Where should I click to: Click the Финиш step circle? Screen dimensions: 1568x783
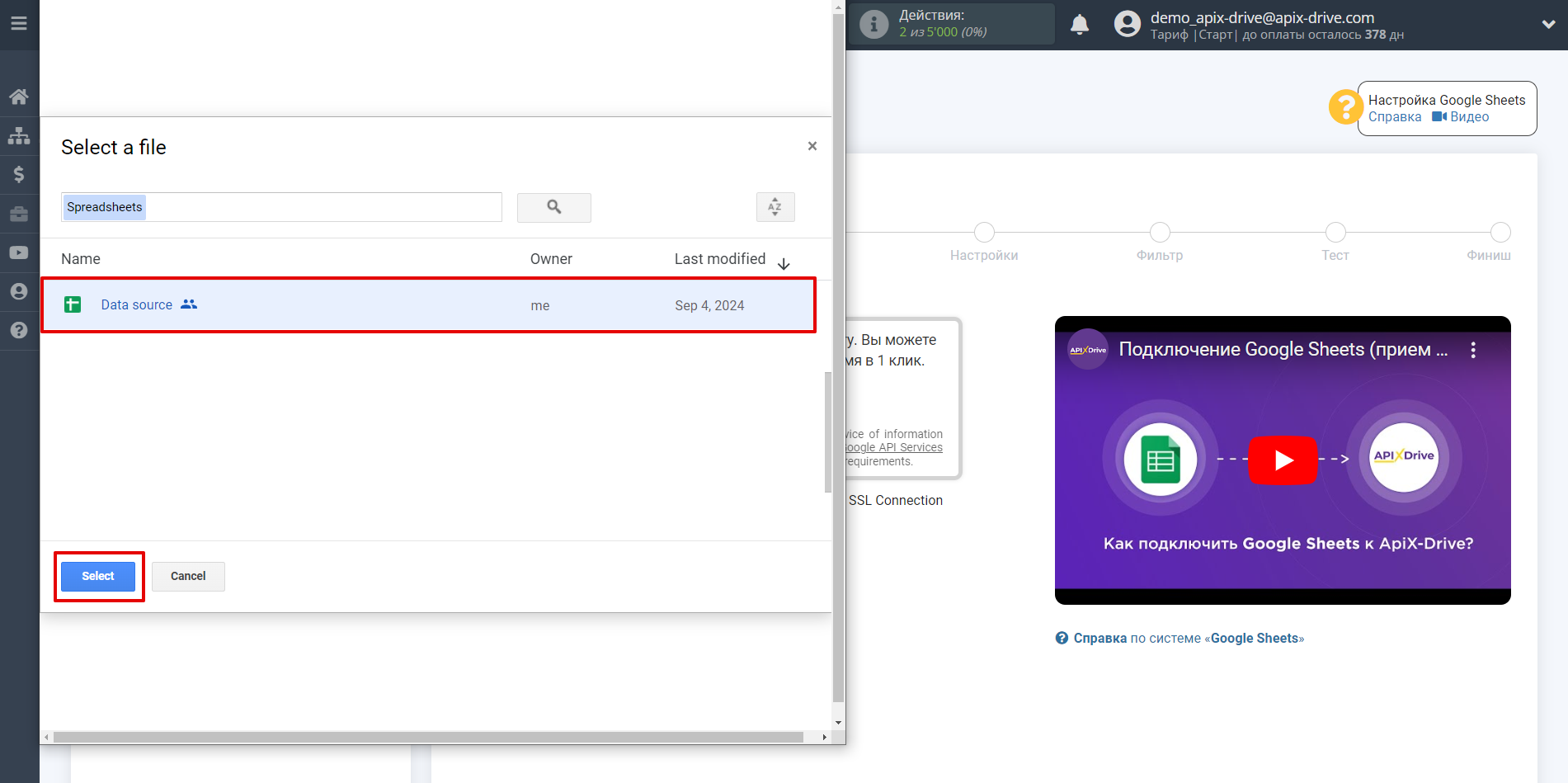click(1500, 233)
